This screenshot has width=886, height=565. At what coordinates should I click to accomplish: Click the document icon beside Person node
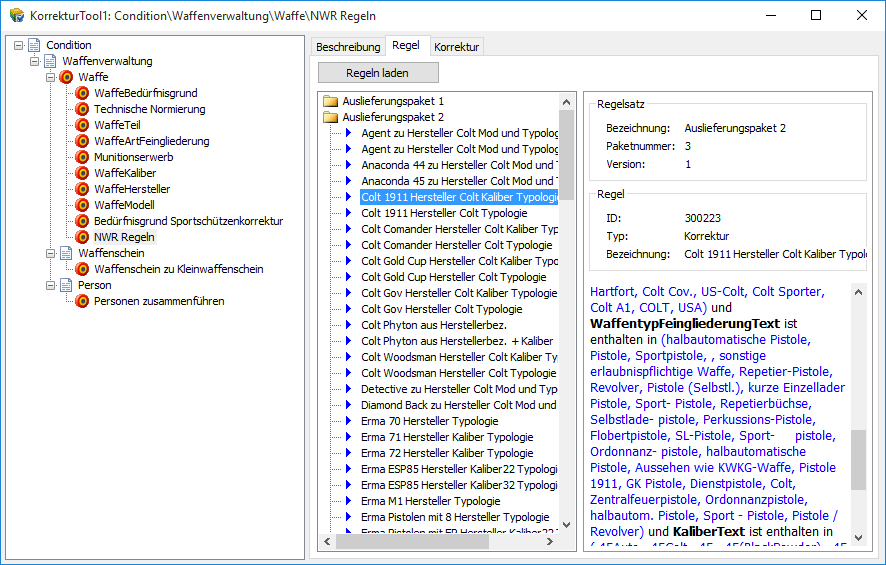pos(67,285)
